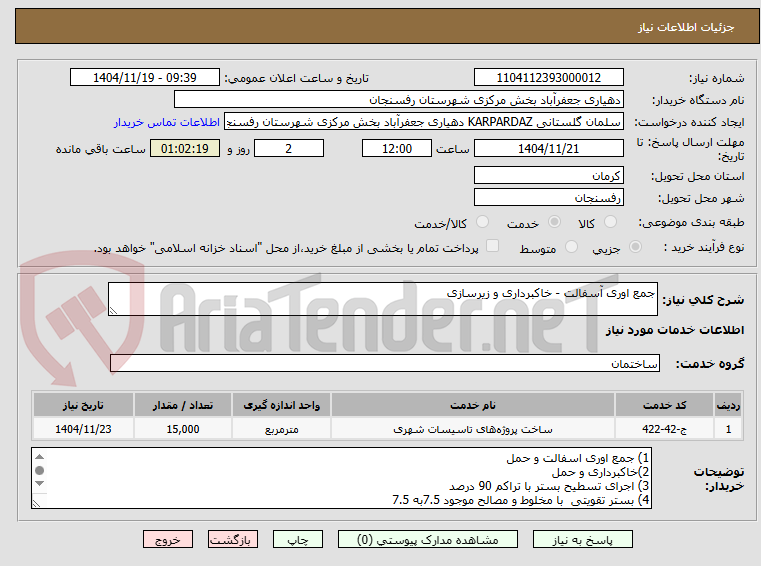
Task: Open مشاهده مدارک پیوستی (0) button
Action: tap(428, 539)
